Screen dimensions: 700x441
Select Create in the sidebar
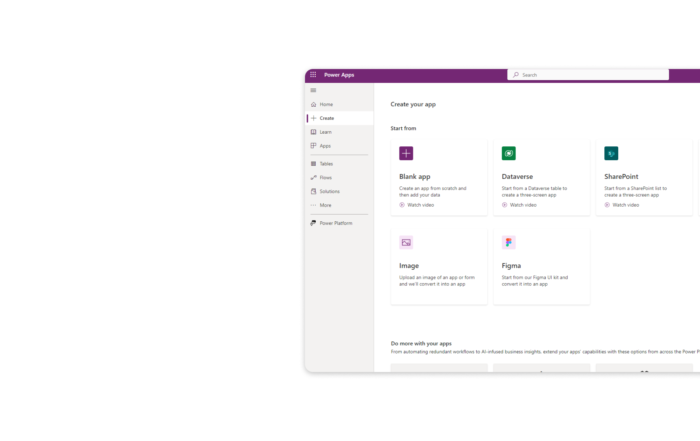point(340,118)
